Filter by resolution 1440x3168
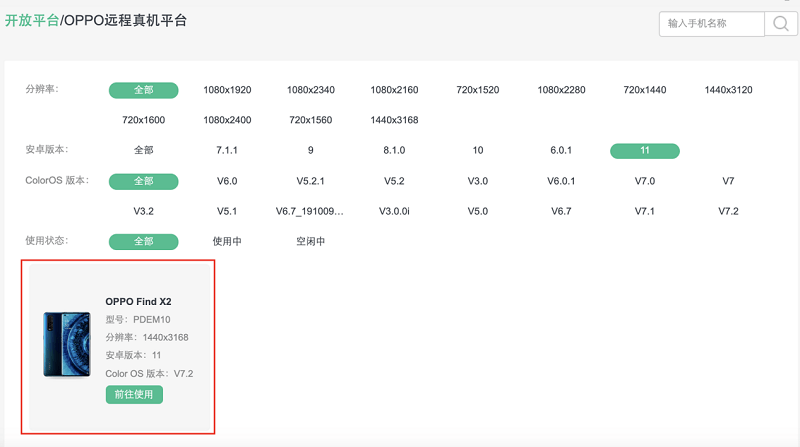This screenshot has width=800, height=447. (394, 120)
